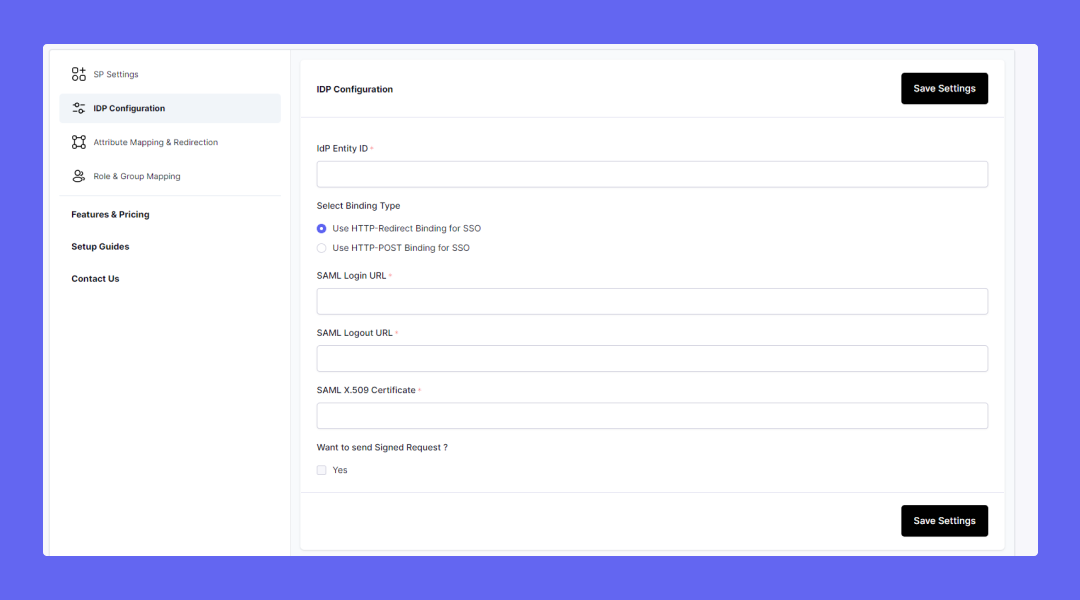Select HTTP-POST Binding for SSO
Image resolution: width=1080 pixels, height=600 pixels.
point(322,248)
